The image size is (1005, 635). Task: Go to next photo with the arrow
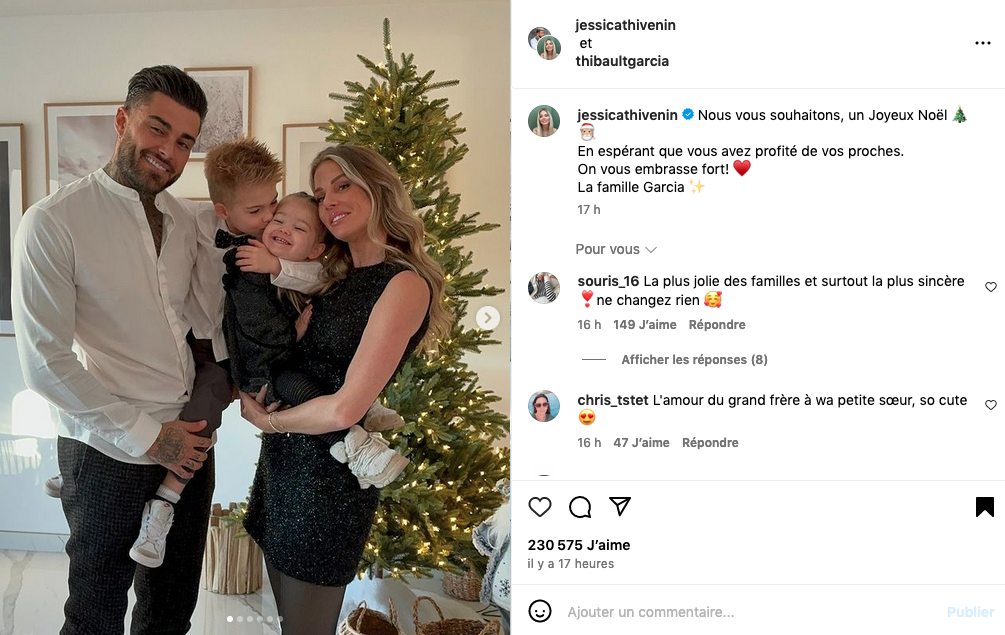(487, 318)
